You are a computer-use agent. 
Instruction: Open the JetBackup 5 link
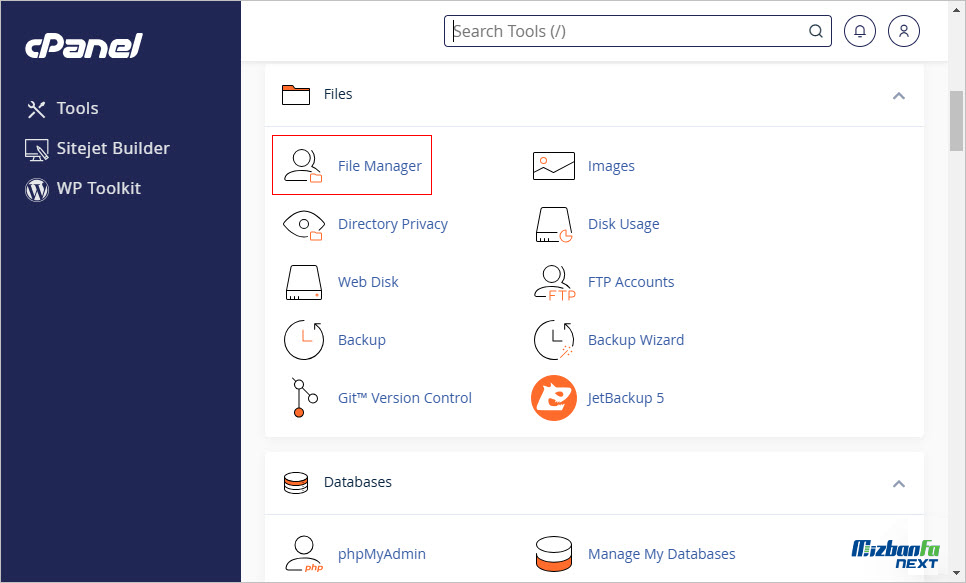click(x=625, y=398)
